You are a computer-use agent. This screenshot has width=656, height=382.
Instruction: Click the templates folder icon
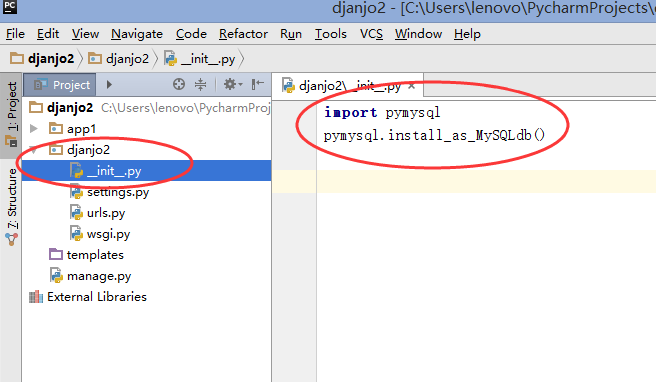click(56, 254)
